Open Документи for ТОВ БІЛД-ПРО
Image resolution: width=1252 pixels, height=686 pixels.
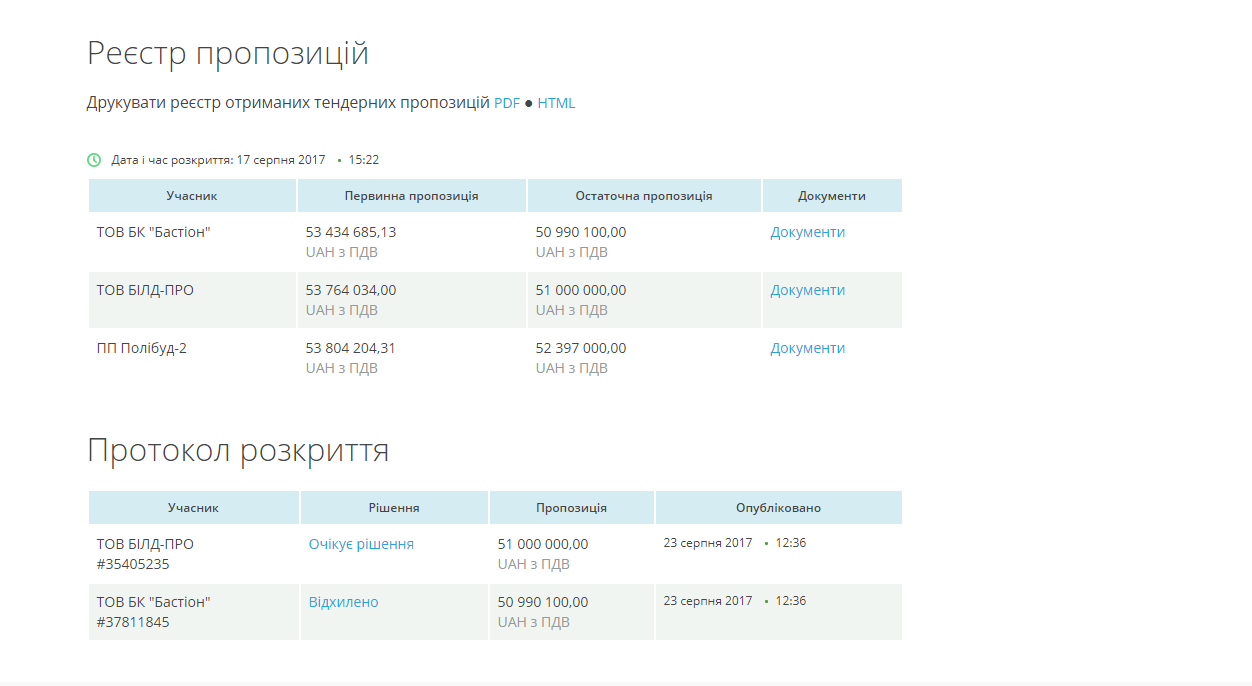(807, 290)
